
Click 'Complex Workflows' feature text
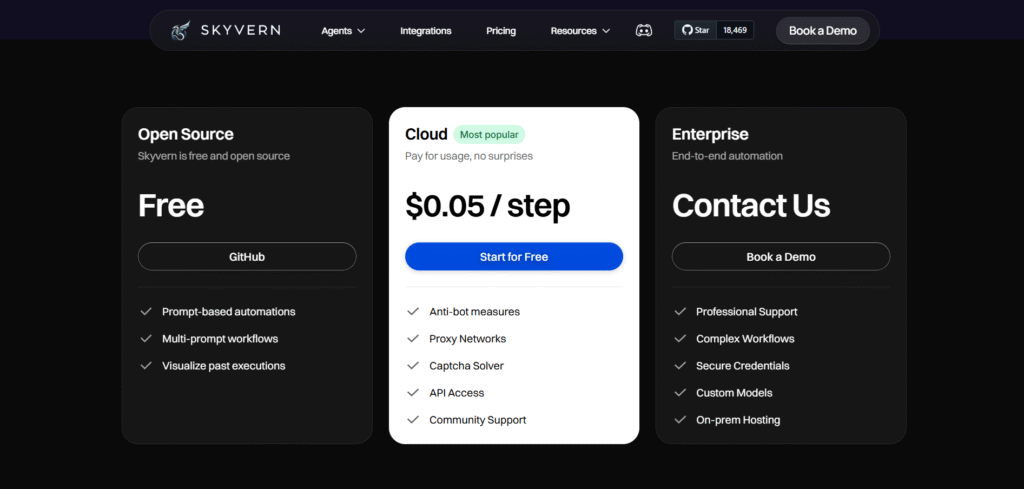tap(745, 339)
